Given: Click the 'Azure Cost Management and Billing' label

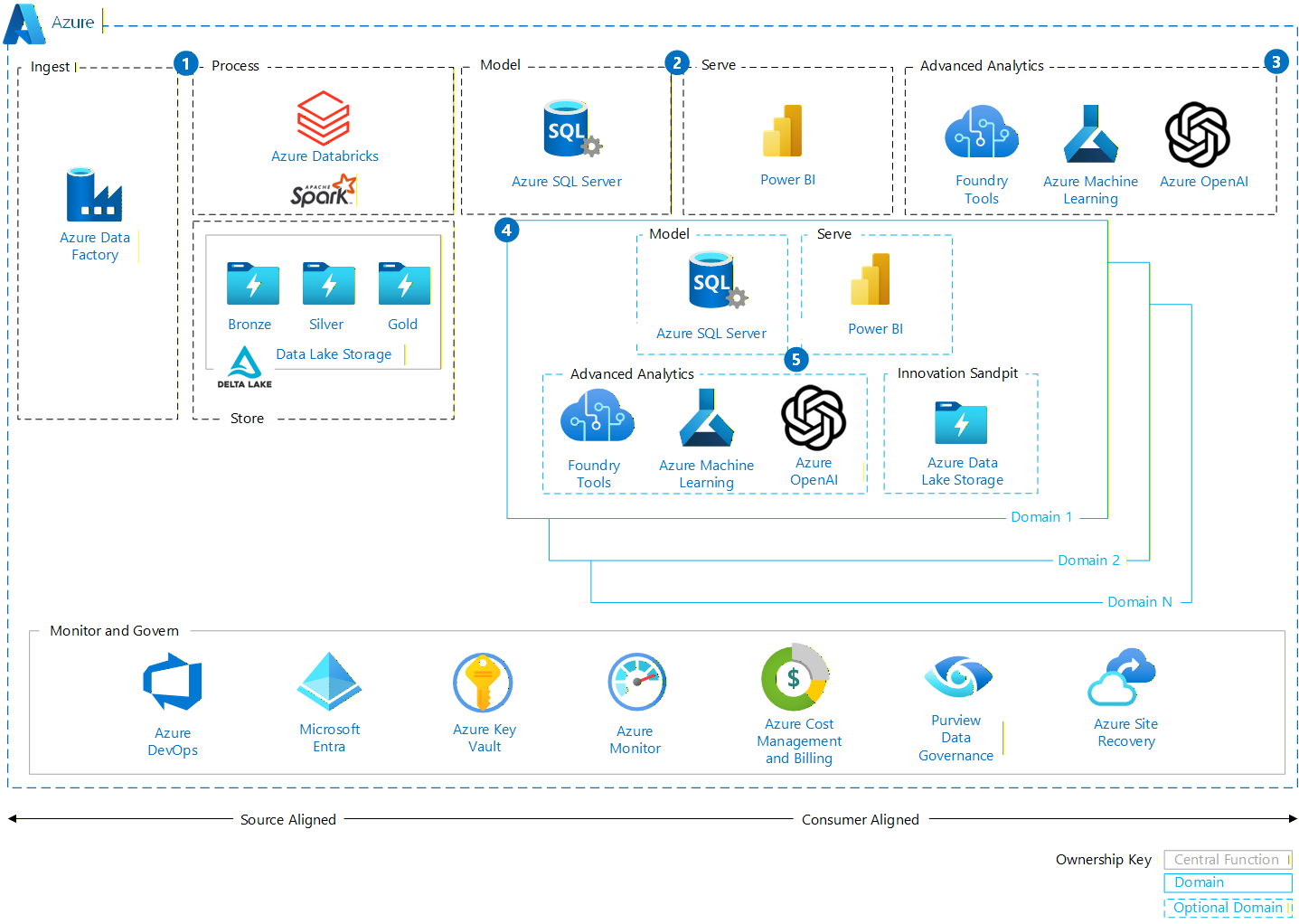Looking at the screenshot, I should [x=799, y=741].
